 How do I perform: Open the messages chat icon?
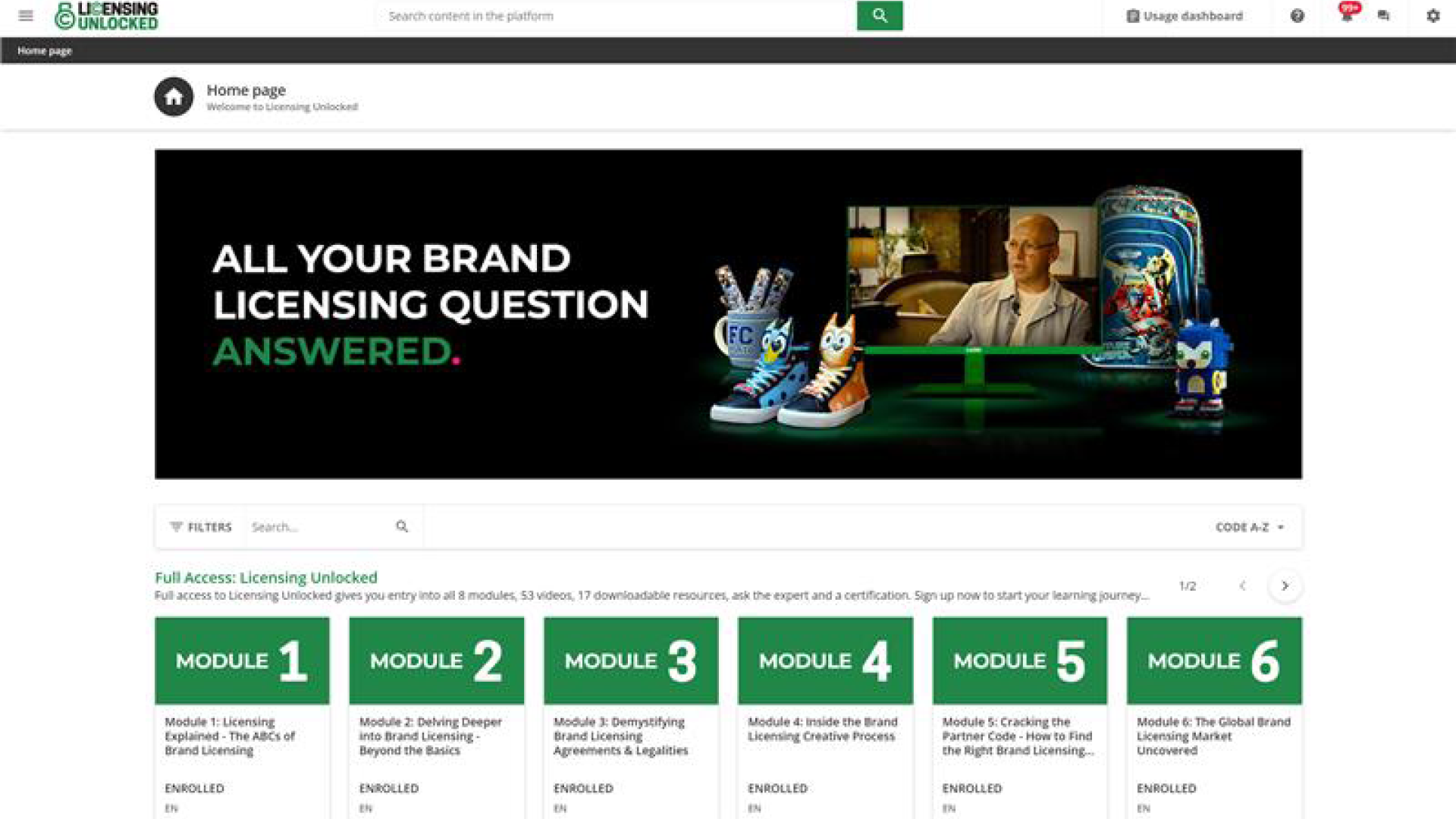1383,15
